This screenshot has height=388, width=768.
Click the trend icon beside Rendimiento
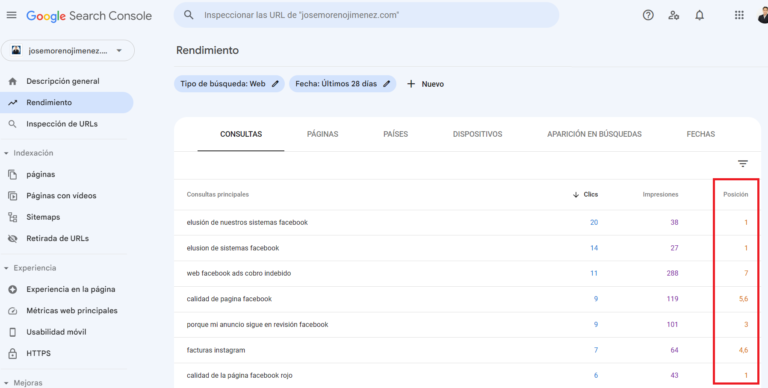coord(13,103)
